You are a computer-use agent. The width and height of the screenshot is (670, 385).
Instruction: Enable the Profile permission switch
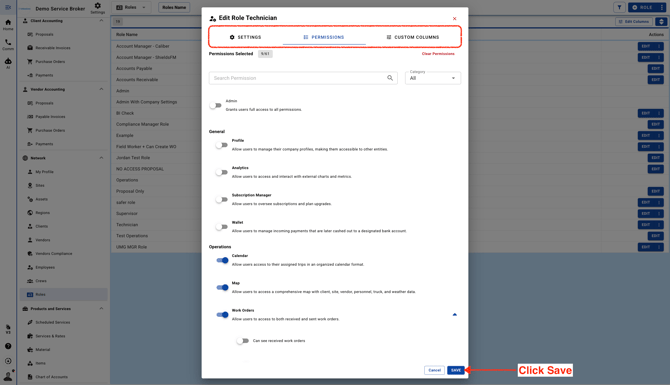click(x=221, y=145)
